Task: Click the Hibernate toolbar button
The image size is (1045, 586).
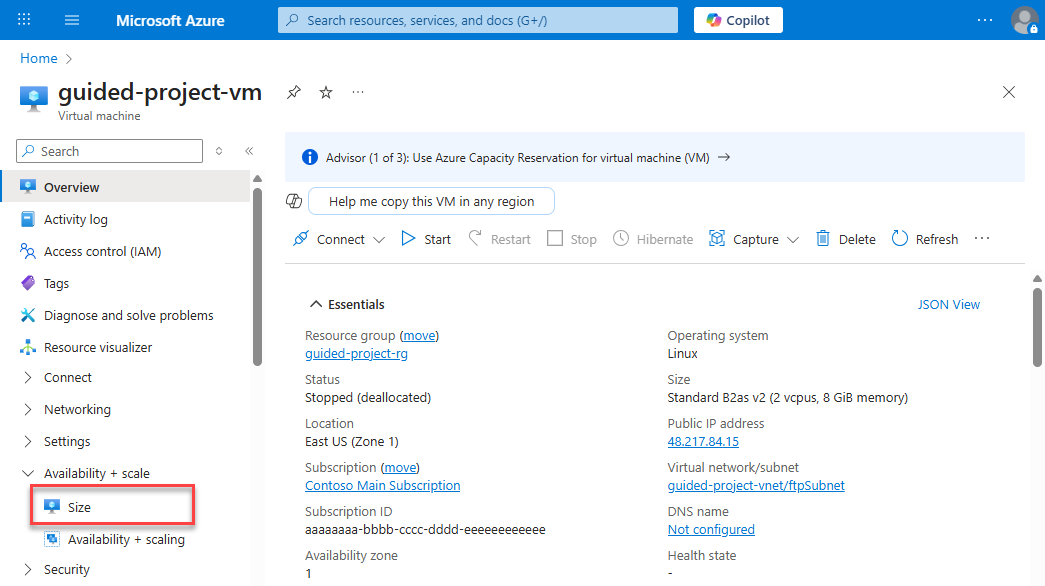Action: pos(653,239)
